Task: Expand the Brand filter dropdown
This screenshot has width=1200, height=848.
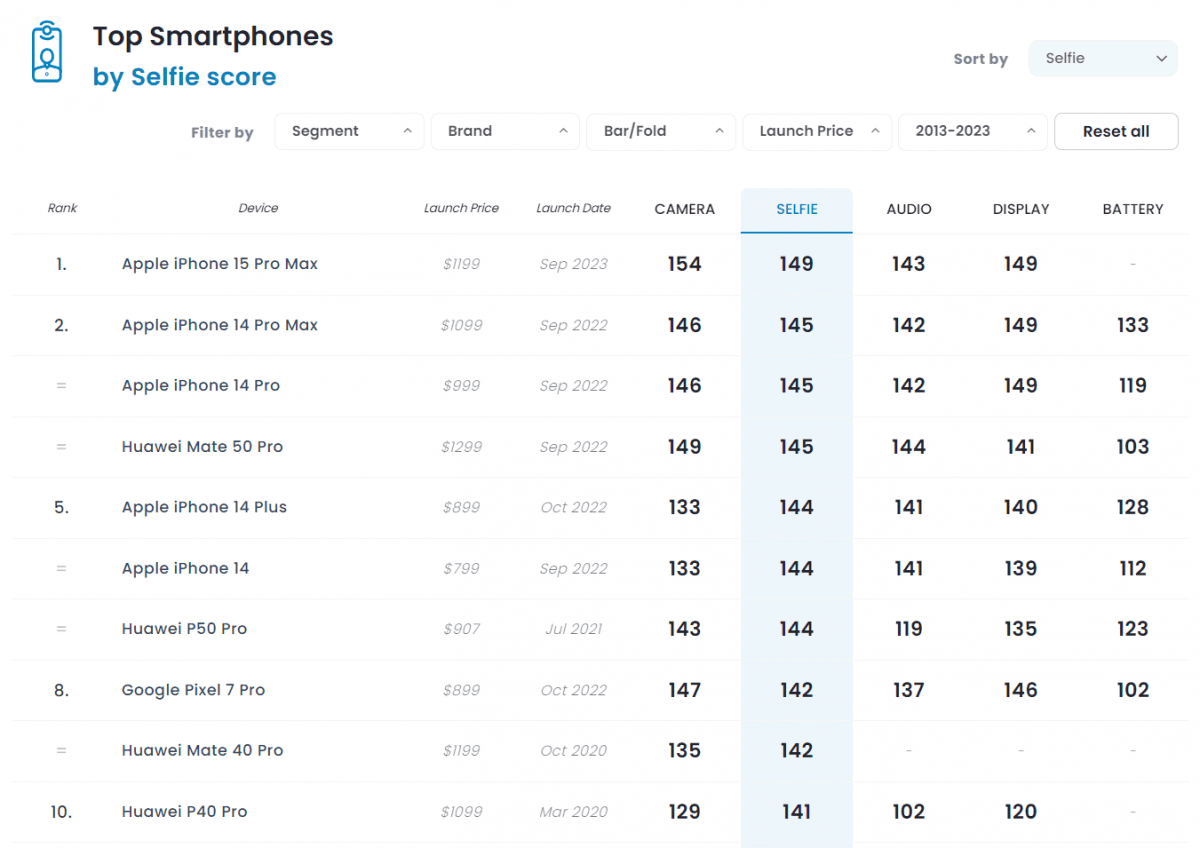Action: pos(505,131)
